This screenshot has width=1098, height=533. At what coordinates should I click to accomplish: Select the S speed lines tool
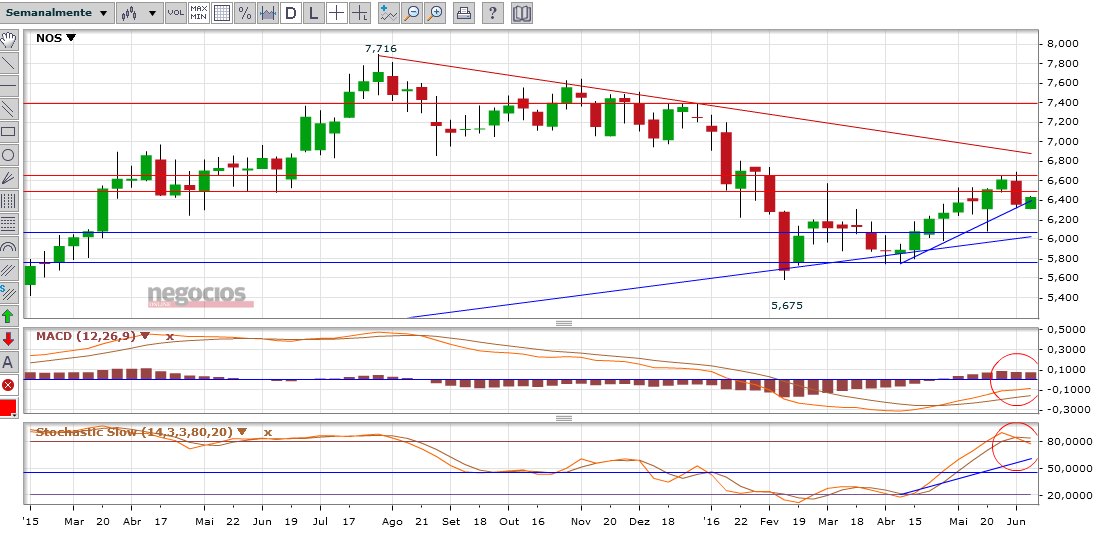[8, 293]
